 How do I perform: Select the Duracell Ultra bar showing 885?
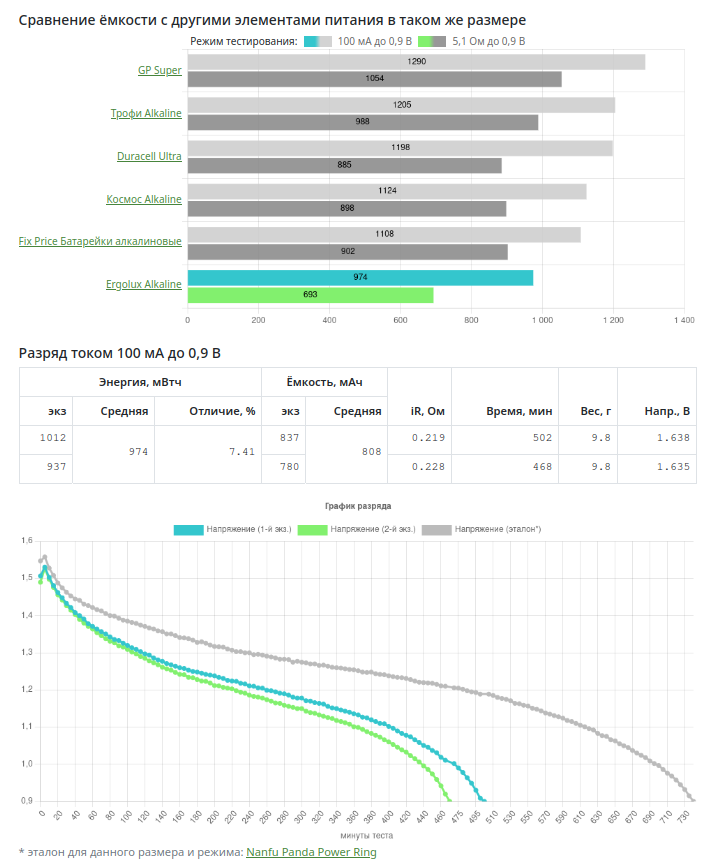pyautogui.click(x=344, y=165)
